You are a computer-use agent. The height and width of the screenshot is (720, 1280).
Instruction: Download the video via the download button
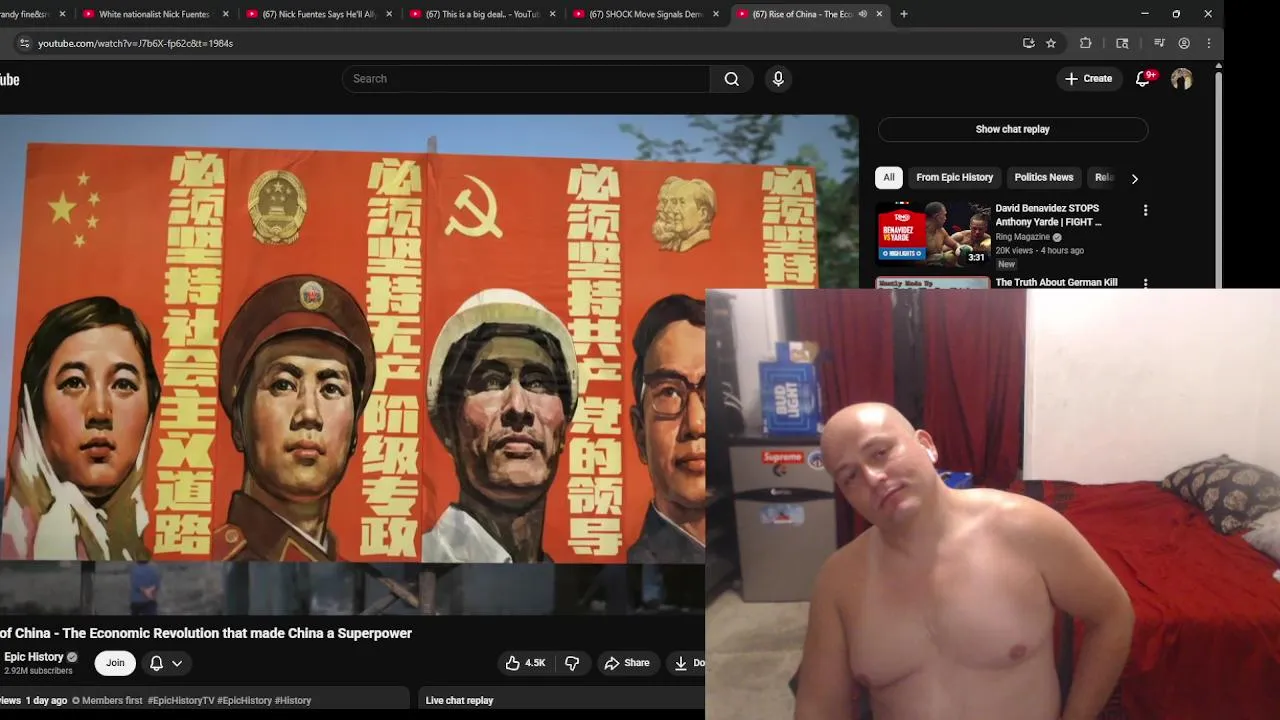click(688, 663)
